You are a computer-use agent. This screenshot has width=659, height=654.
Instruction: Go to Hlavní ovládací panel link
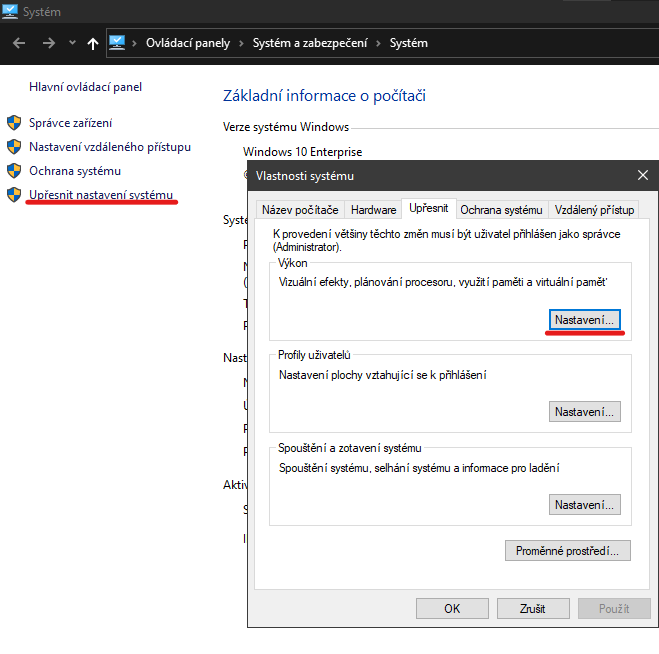coord(85,87)
